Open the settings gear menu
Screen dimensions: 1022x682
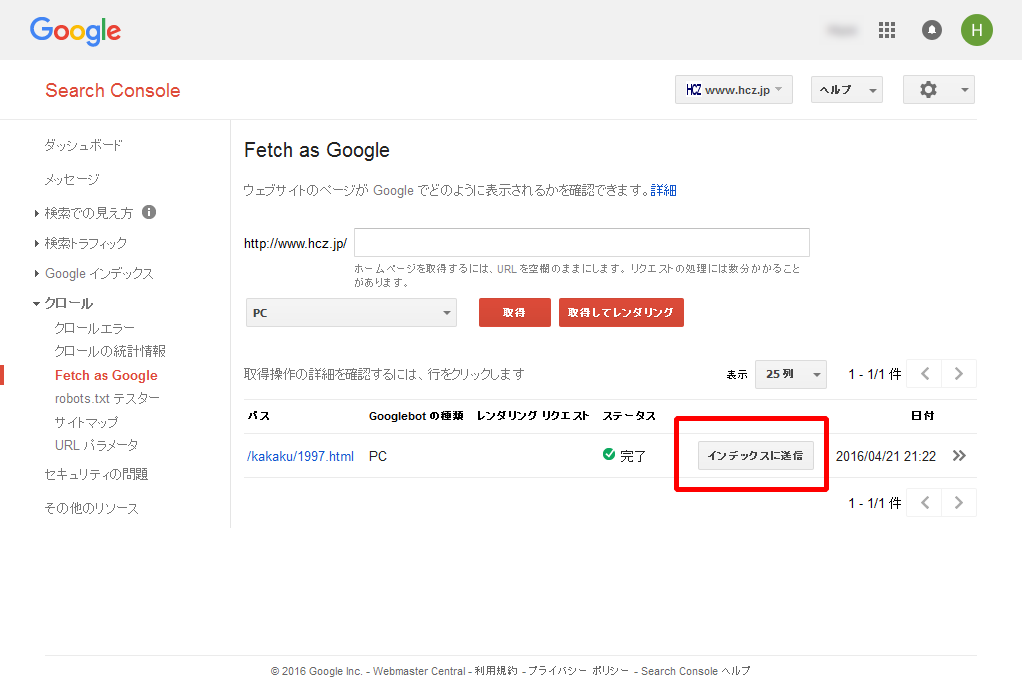(939, 90)
